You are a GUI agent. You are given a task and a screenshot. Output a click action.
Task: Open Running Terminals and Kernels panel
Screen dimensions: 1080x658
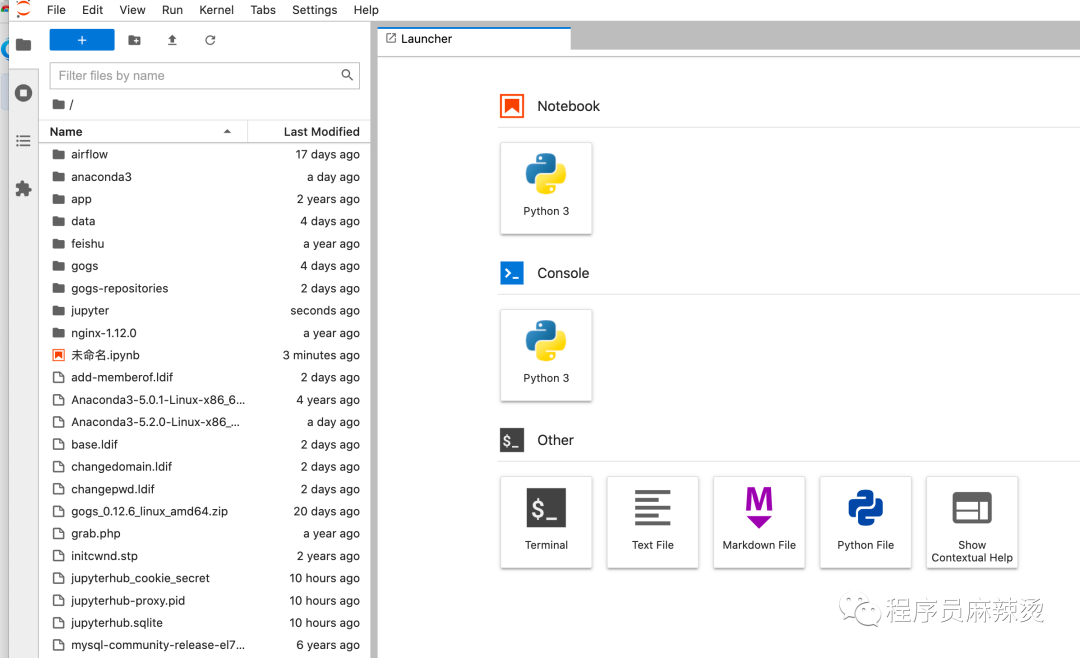tap(23, 93)
